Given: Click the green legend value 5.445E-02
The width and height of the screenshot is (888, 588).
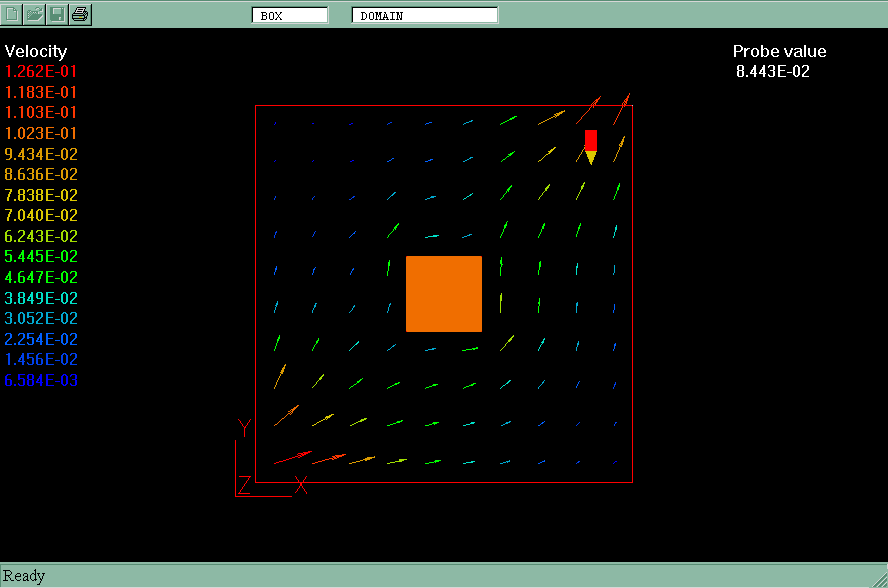Looking at the screenshot, I should [x=41, y=257].
